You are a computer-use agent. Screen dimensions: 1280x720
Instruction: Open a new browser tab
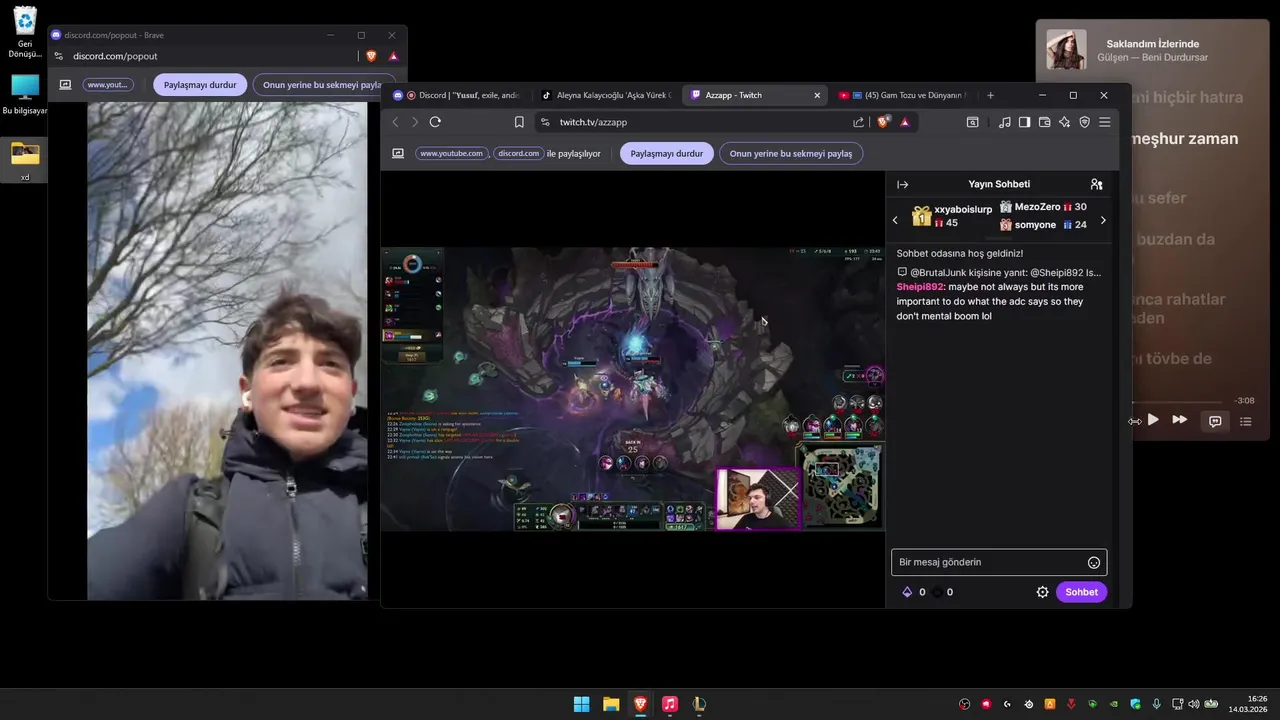(990, 95)
